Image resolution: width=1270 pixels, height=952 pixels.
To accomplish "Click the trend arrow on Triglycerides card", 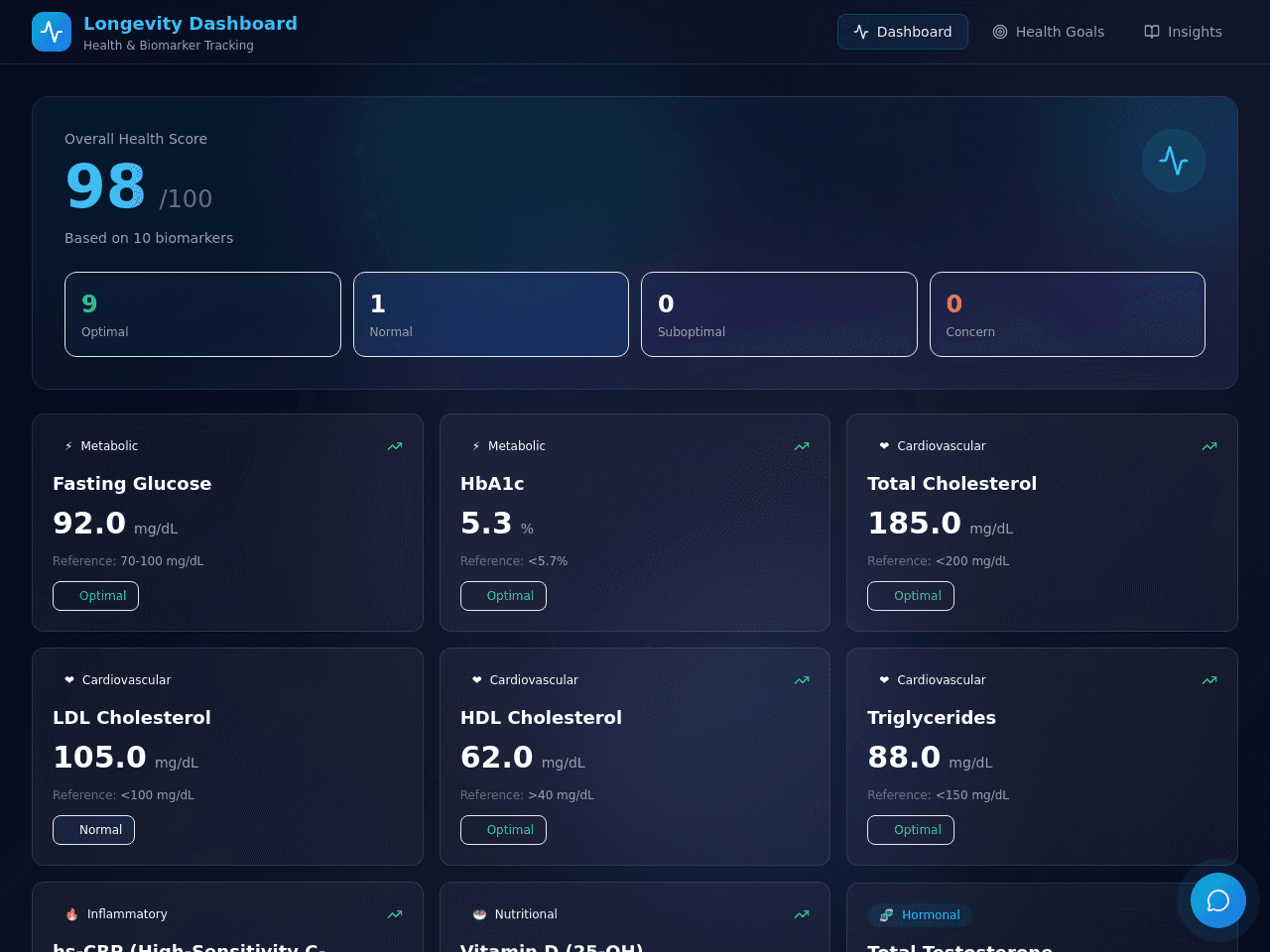I will 1209,680.
